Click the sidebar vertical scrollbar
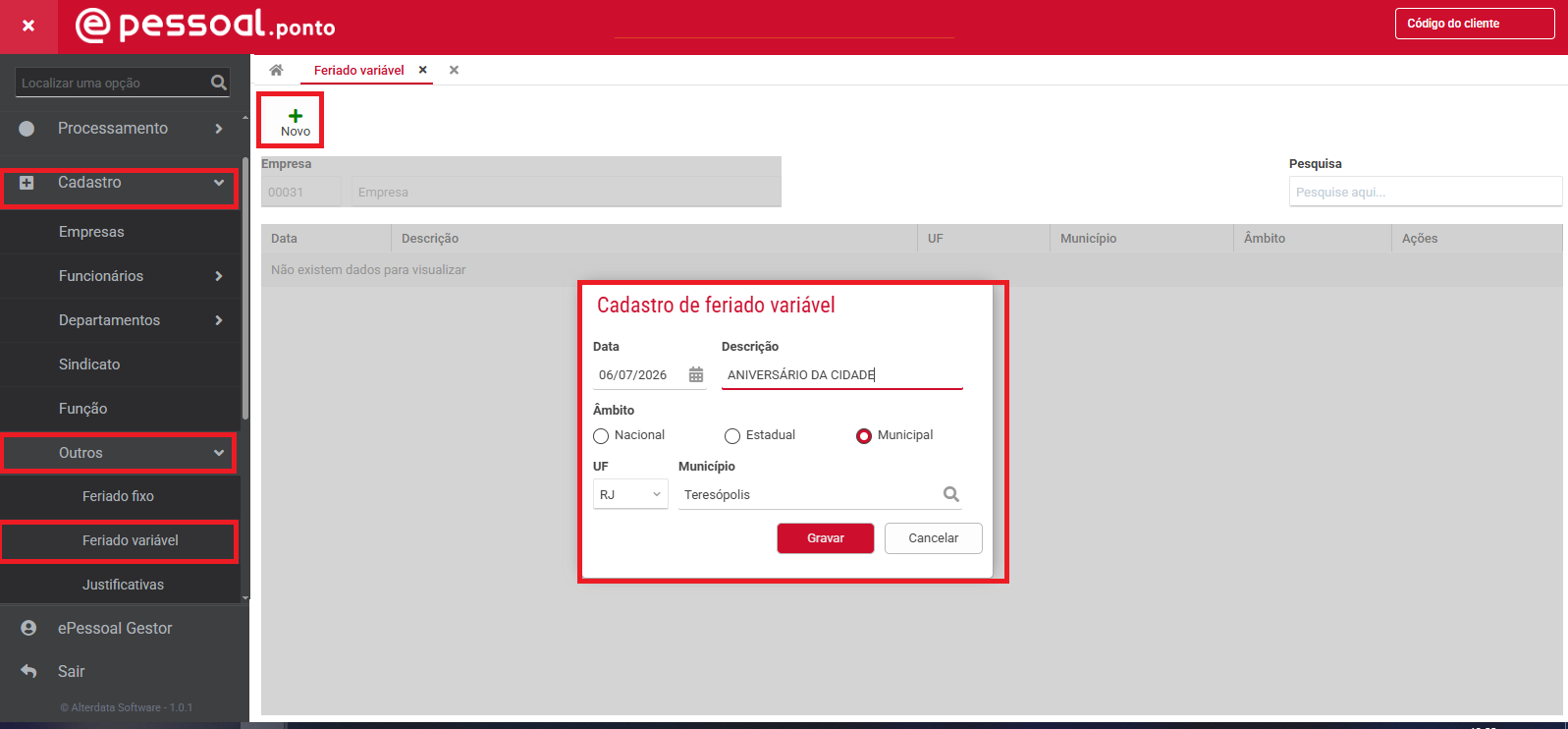 [x=245, y=287]
